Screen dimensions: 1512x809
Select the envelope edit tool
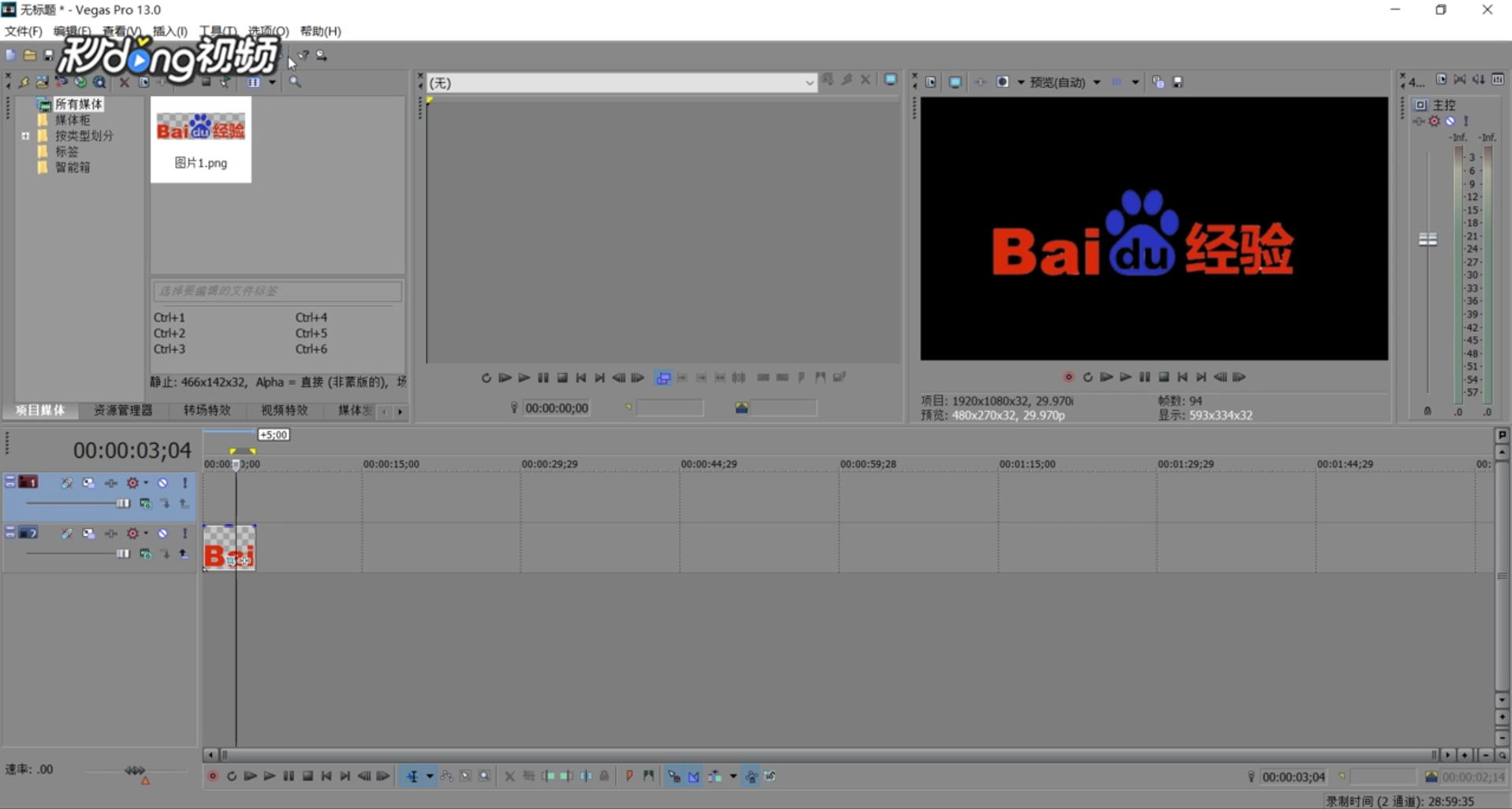point(447,777)
